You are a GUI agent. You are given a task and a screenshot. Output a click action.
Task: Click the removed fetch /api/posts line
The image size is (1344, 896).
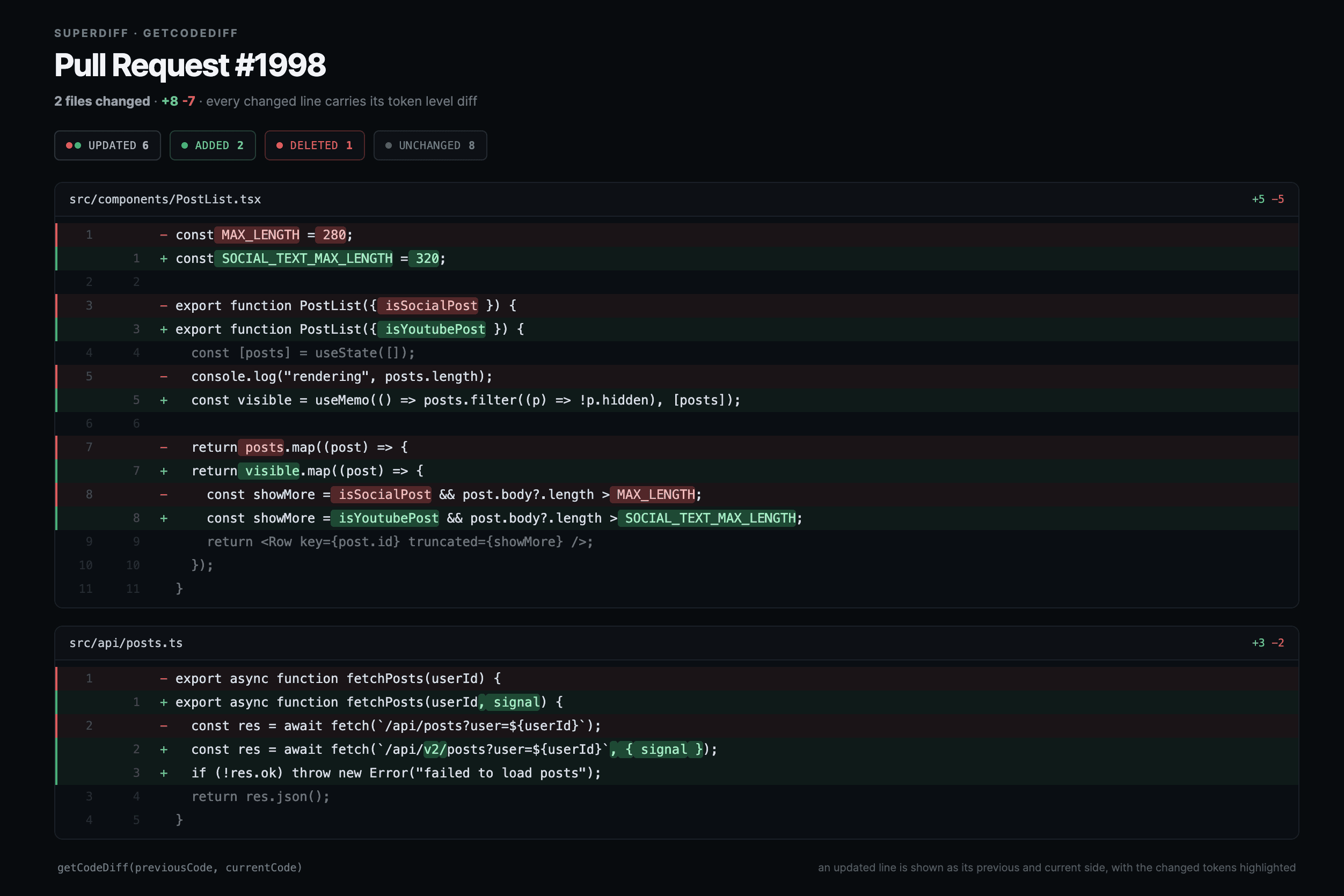(676, 726)
